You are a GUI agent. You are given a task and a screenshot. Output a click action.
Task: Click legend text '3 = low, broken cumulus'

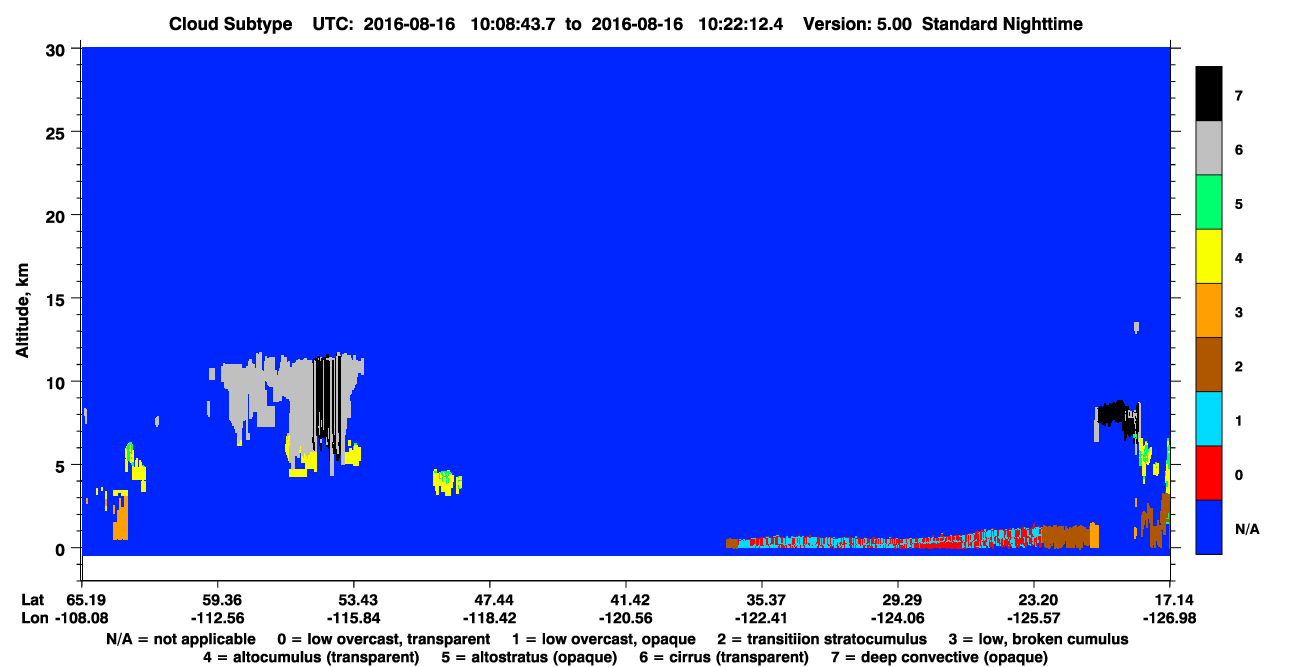point(1038,639)
